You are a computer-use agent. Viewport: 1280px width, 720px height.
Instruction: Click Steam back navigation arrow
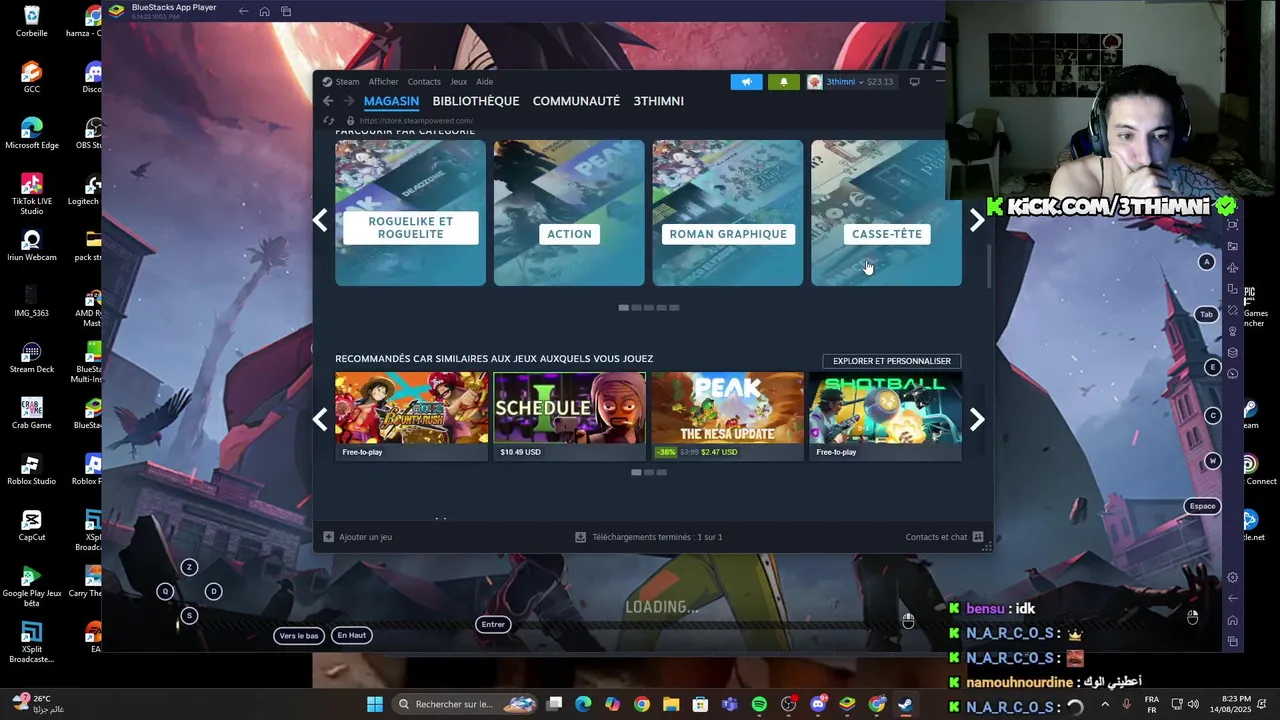point(328,101)
